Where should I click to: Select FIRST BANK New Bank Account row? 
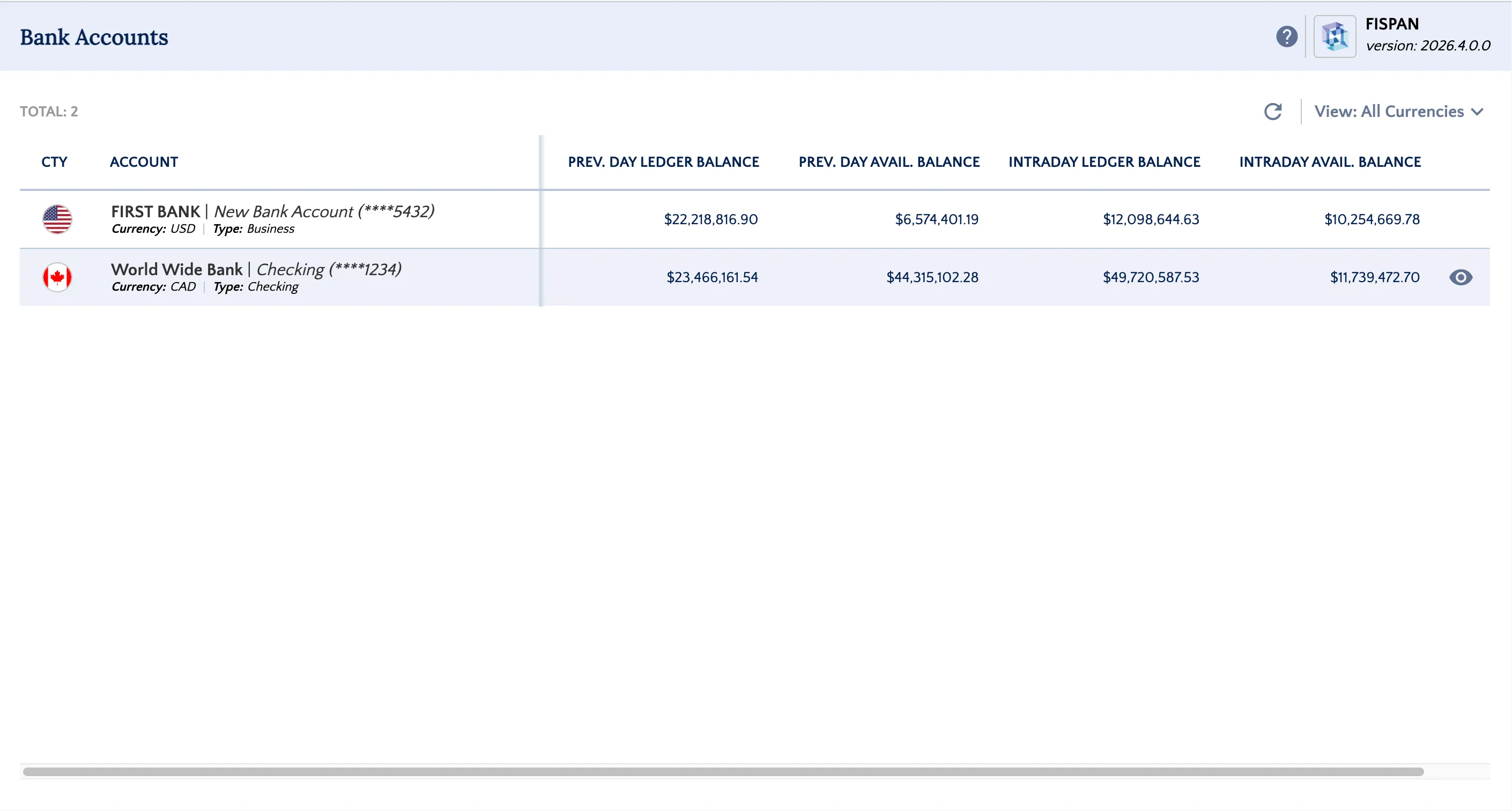coord(755,219)
